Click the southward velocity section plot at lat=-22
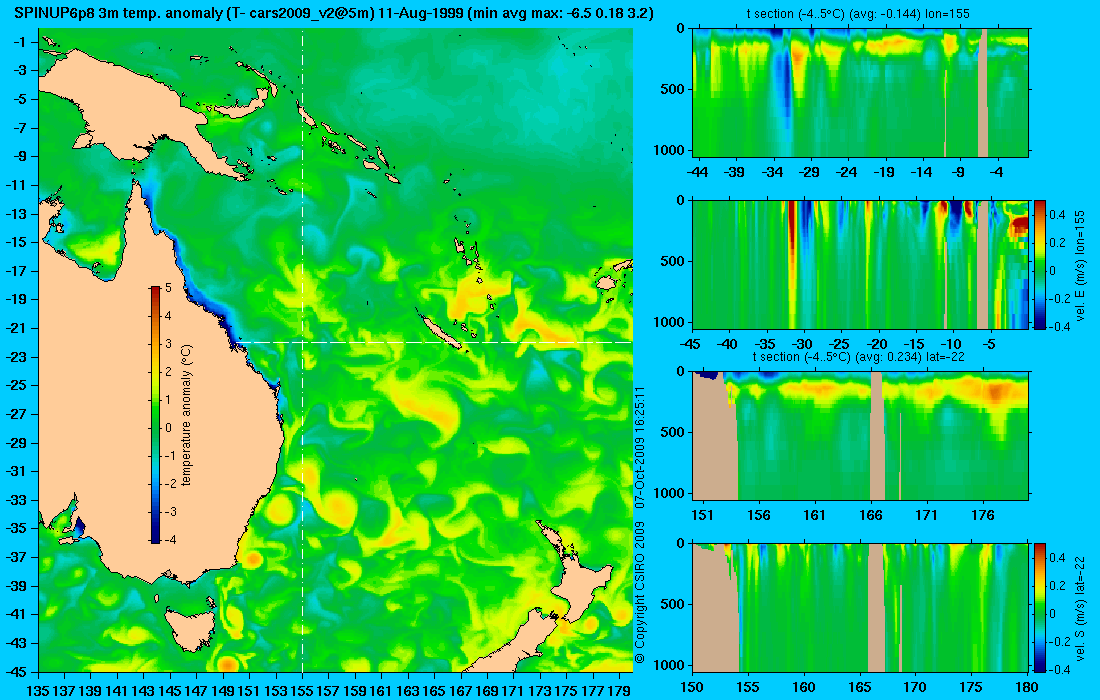This screenshot has height=700, width=1100. (x=860, y=607)
